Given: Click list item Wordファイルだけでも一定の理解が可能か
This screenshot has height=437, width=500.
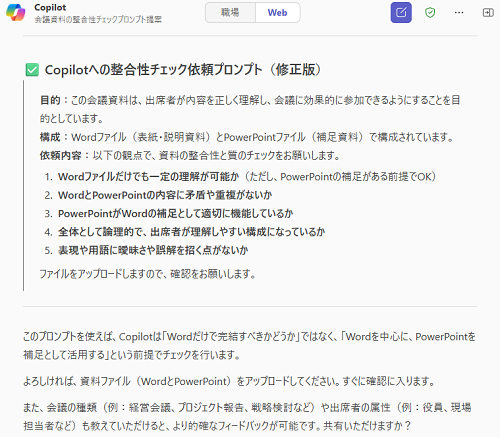Looking at the screenshot, I should [x=148, y=177].
